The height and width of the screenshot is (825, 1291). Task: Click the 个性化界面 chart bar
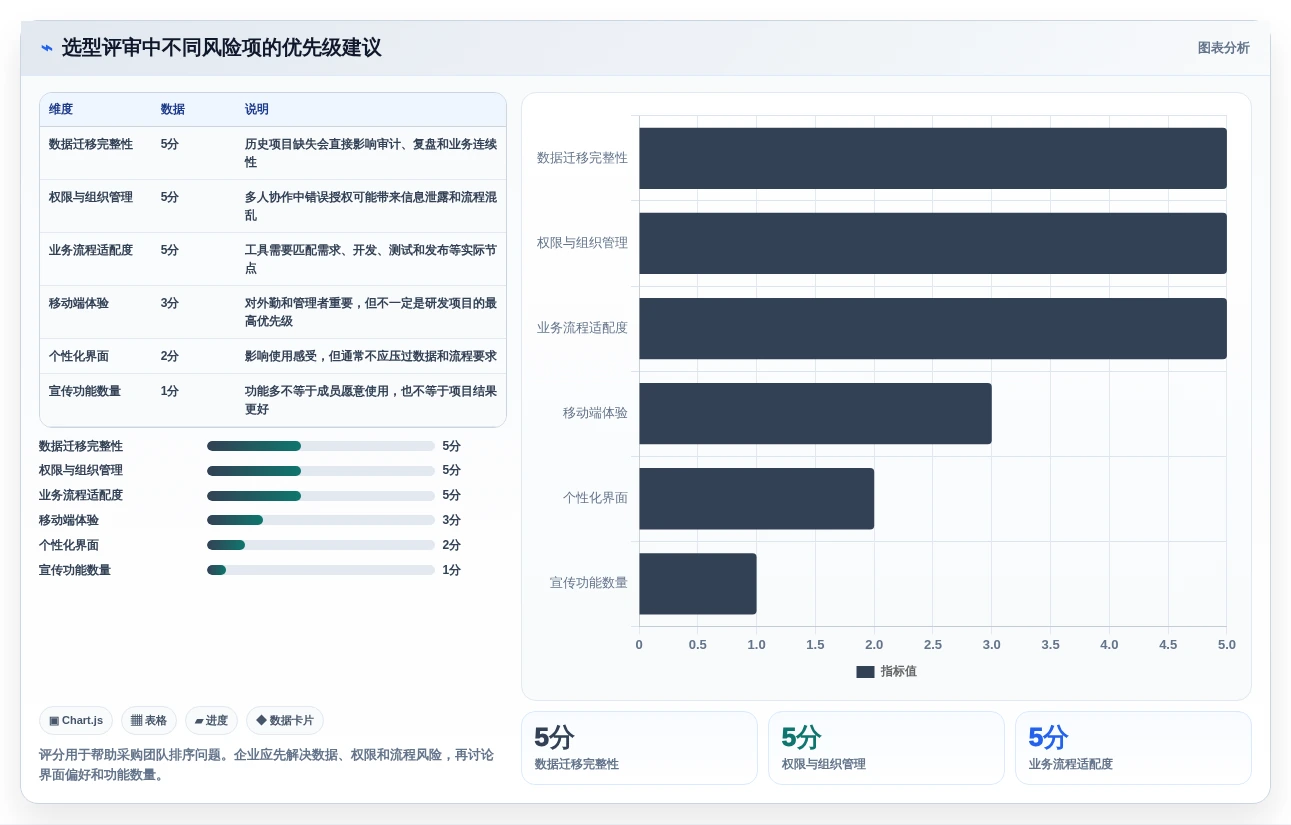point(757,498)
